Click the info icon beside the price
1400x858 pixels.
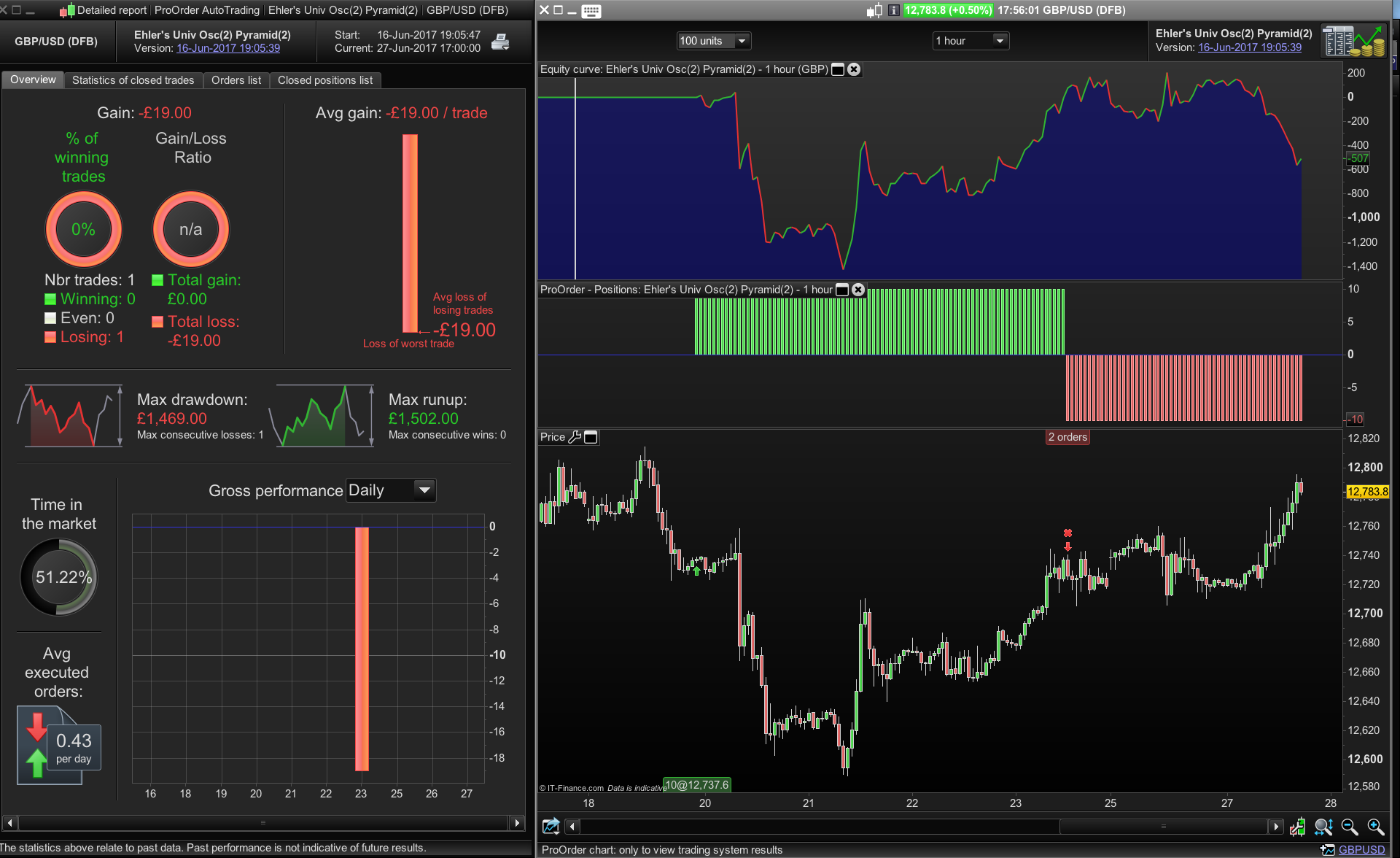(893, 10)
